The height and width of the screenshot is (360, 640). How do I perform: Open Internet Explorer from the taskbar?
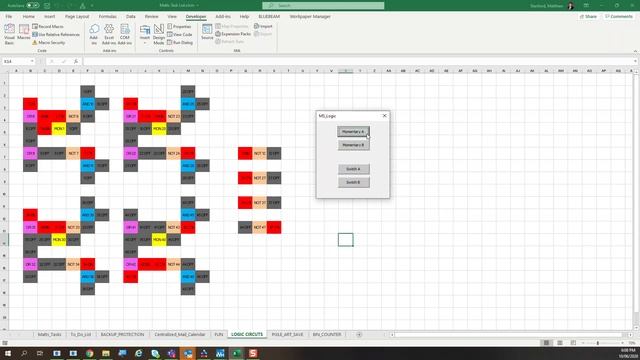click(138, 353)
